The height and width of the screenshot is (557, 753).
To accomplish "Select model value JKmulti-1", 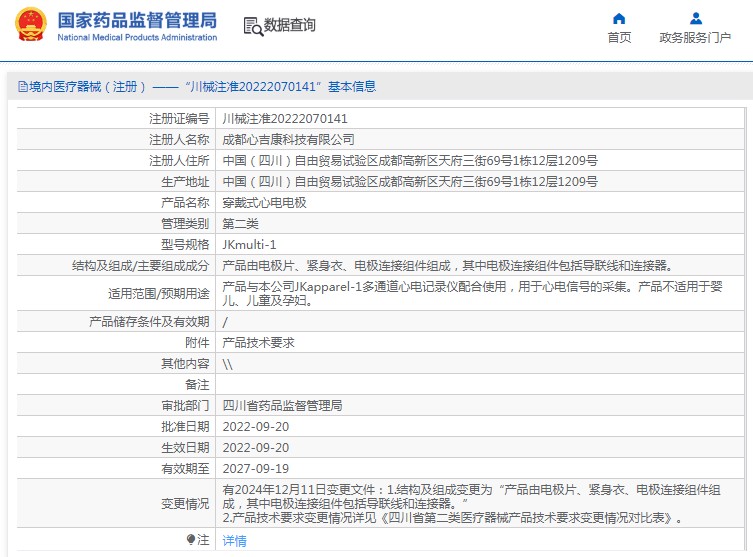I will coord(249,245).
